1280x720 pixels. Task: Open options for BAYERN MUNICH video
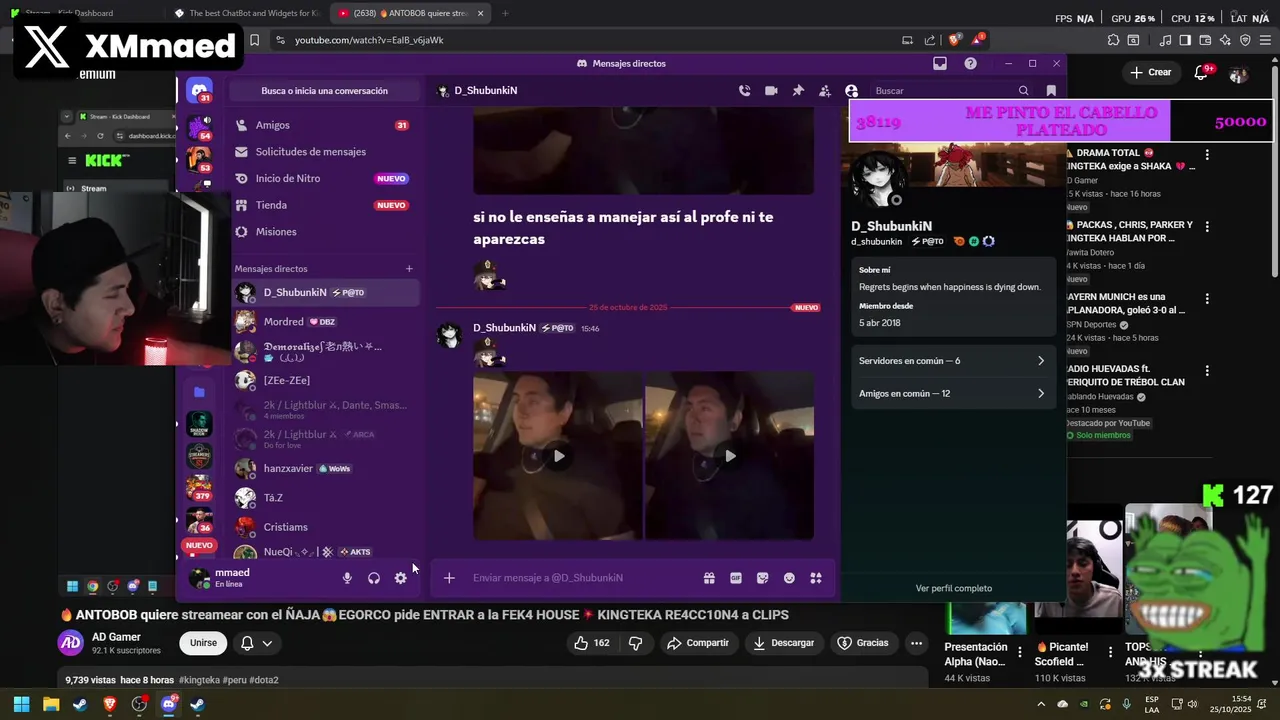(1207, 299)
